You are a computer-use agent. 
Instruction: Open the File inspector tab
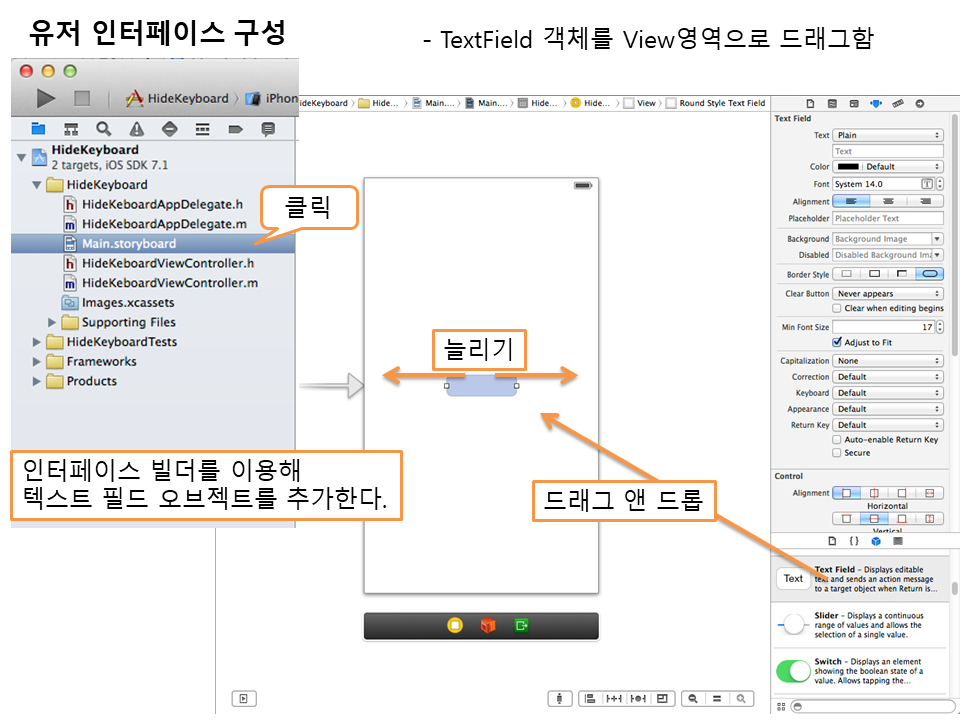809,103
